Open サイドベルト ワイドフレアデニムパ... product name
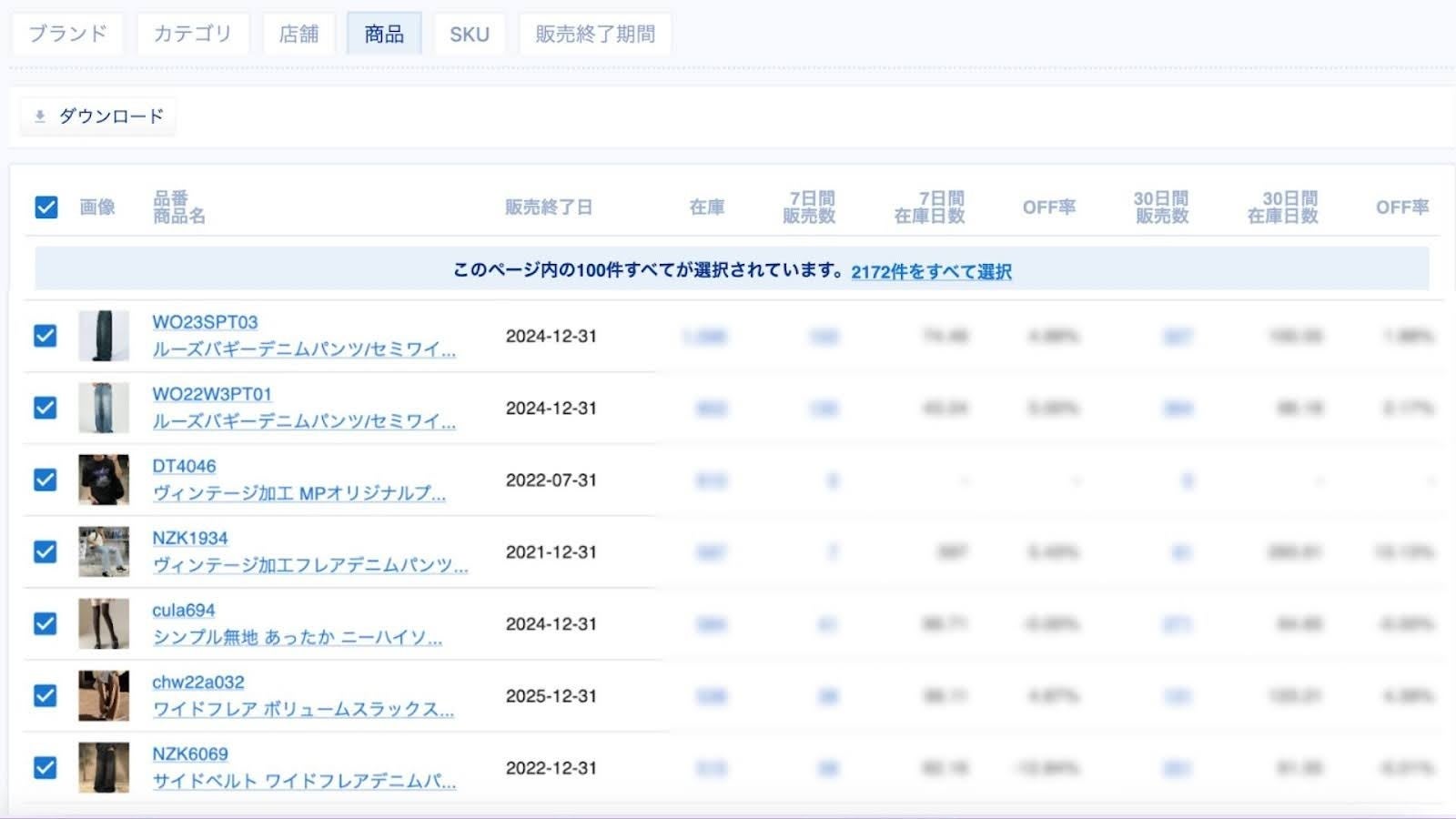The width and height of the screenshot is (1456, 819). pyautogui.click(x=304, y=781)
